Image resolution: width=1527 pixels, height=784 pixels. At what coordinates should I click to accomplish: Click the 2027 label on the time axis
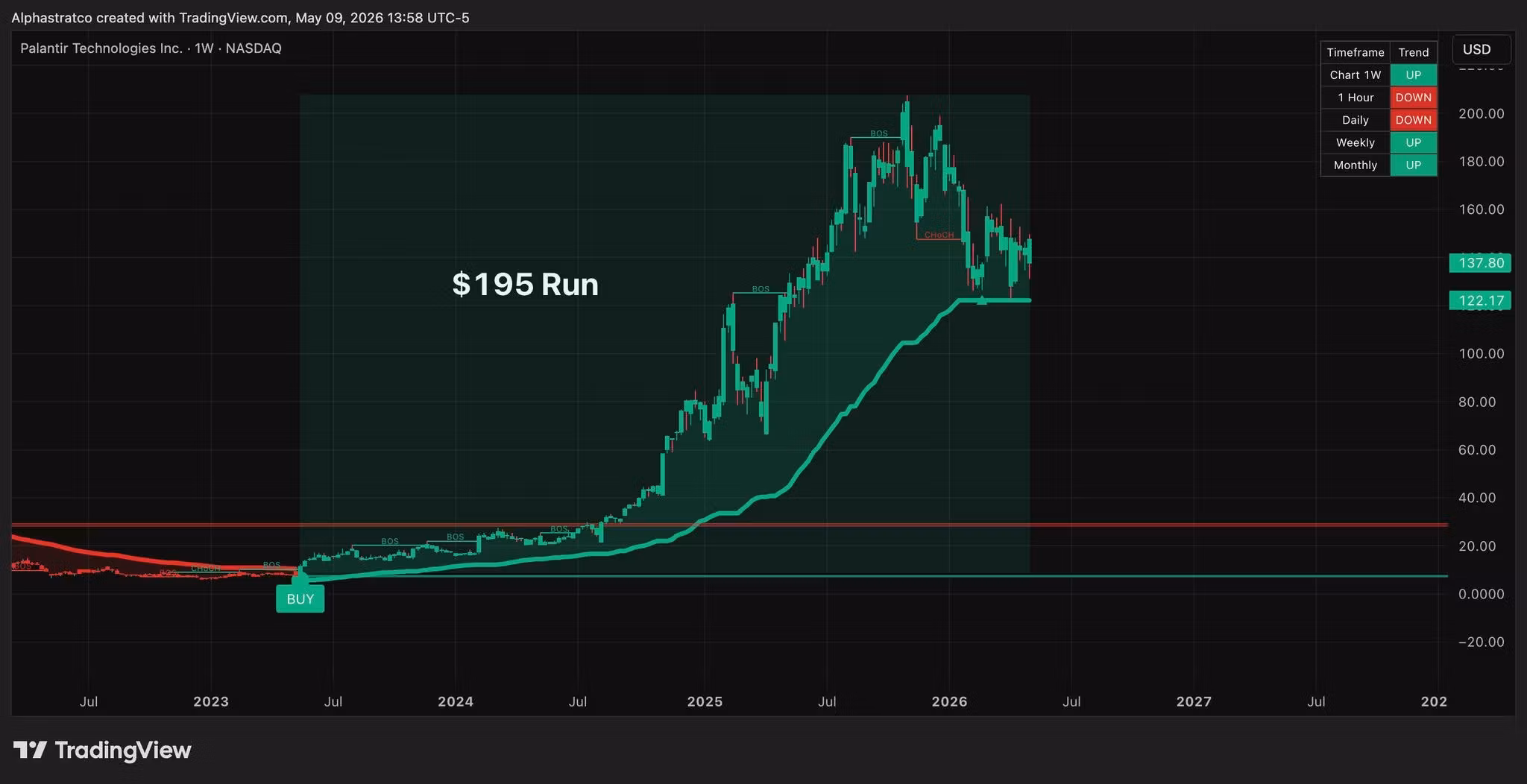point(1194,701)
